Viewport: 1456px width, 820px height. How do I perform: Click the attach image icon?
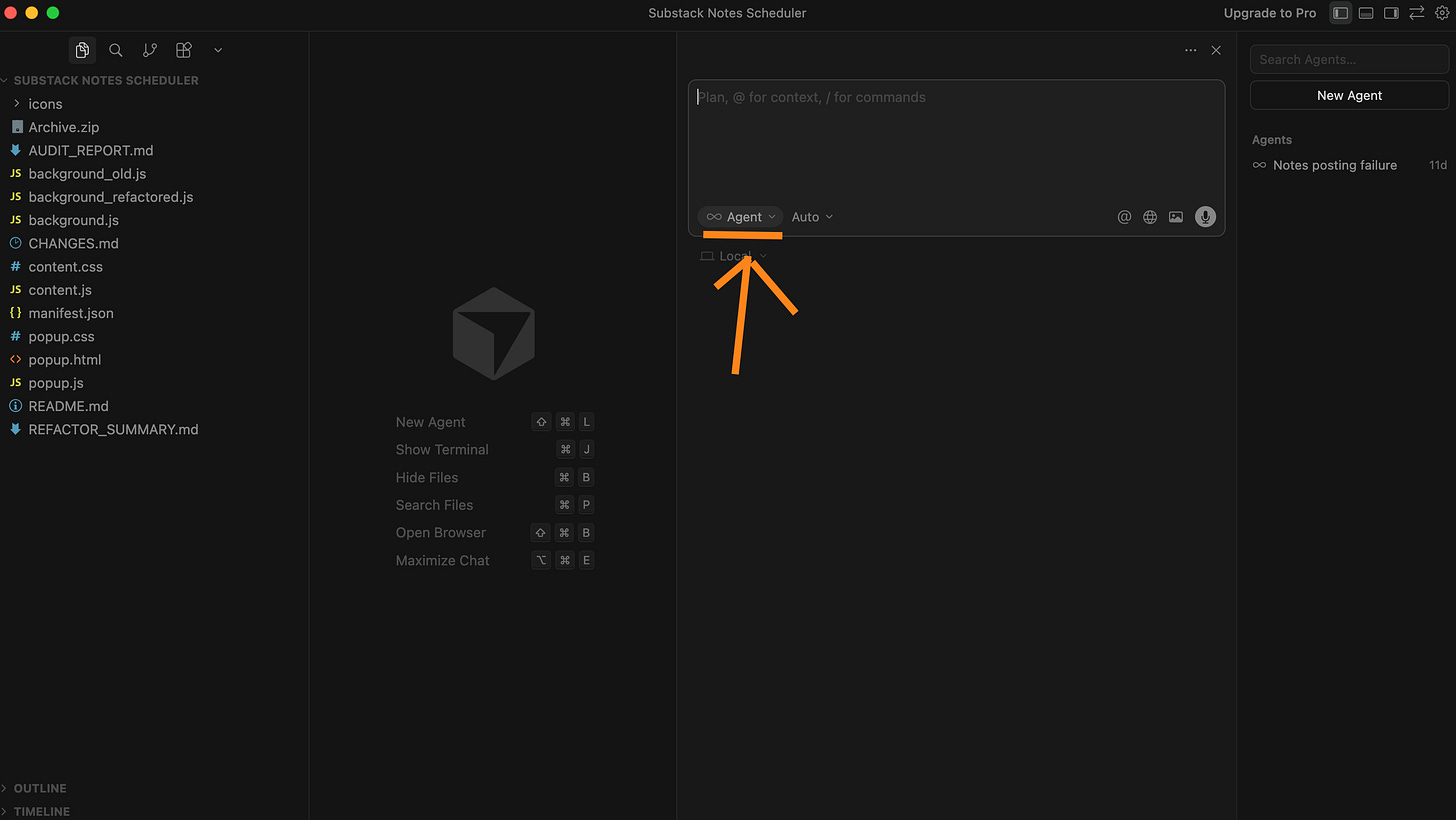pyautogui.click(x=1176, y=217)
